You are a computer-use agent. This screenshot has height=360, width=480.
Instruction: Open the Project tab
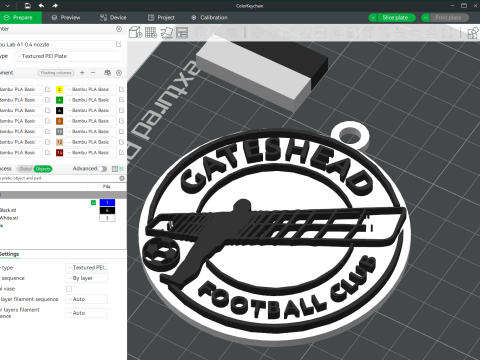coord(161,17)
